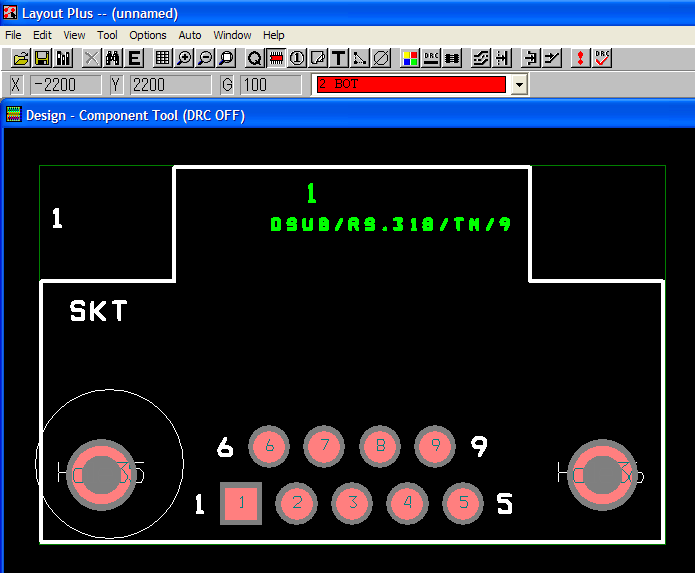
Task: Select the pad between pads 7 and 9
Action: click(380, 446)
